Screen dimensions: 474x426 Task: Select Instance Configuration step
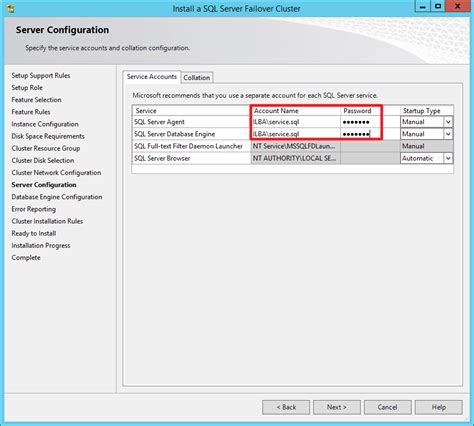(45, 124)
